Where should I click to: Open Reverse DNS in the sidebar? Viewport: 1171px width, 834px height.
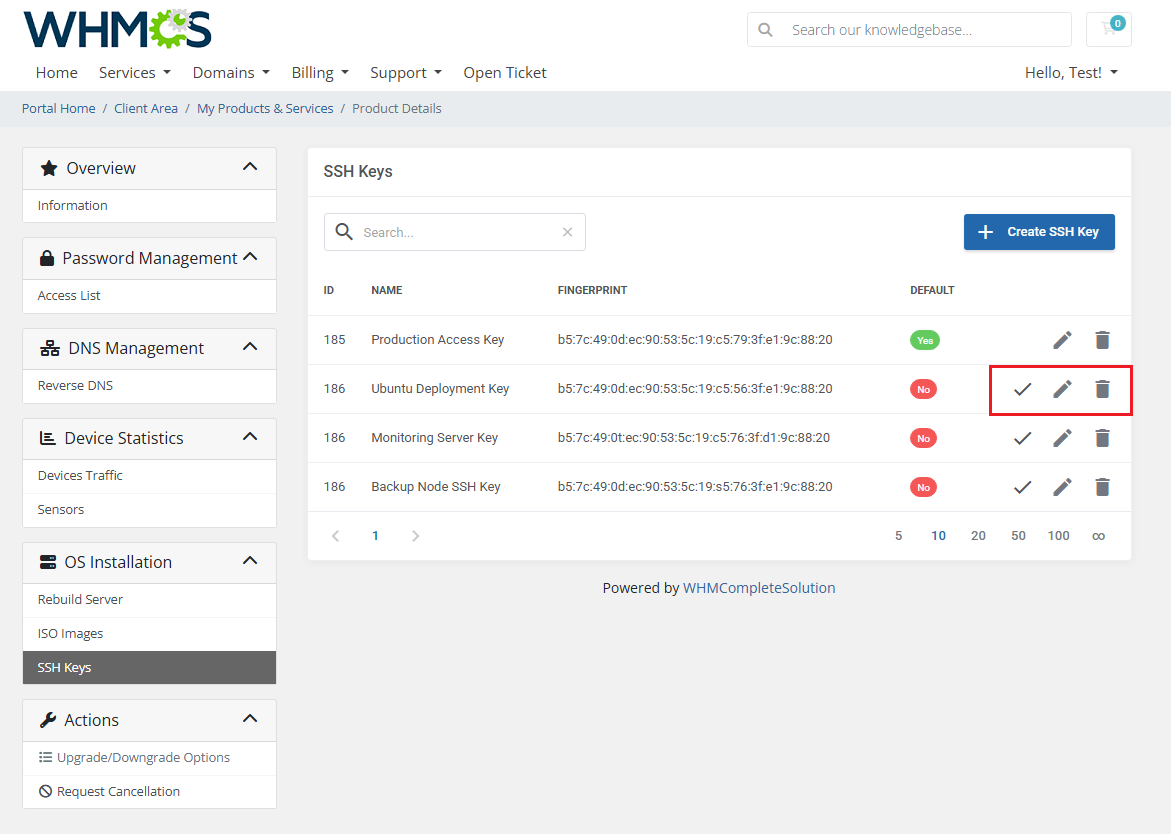tap(149, 386)
